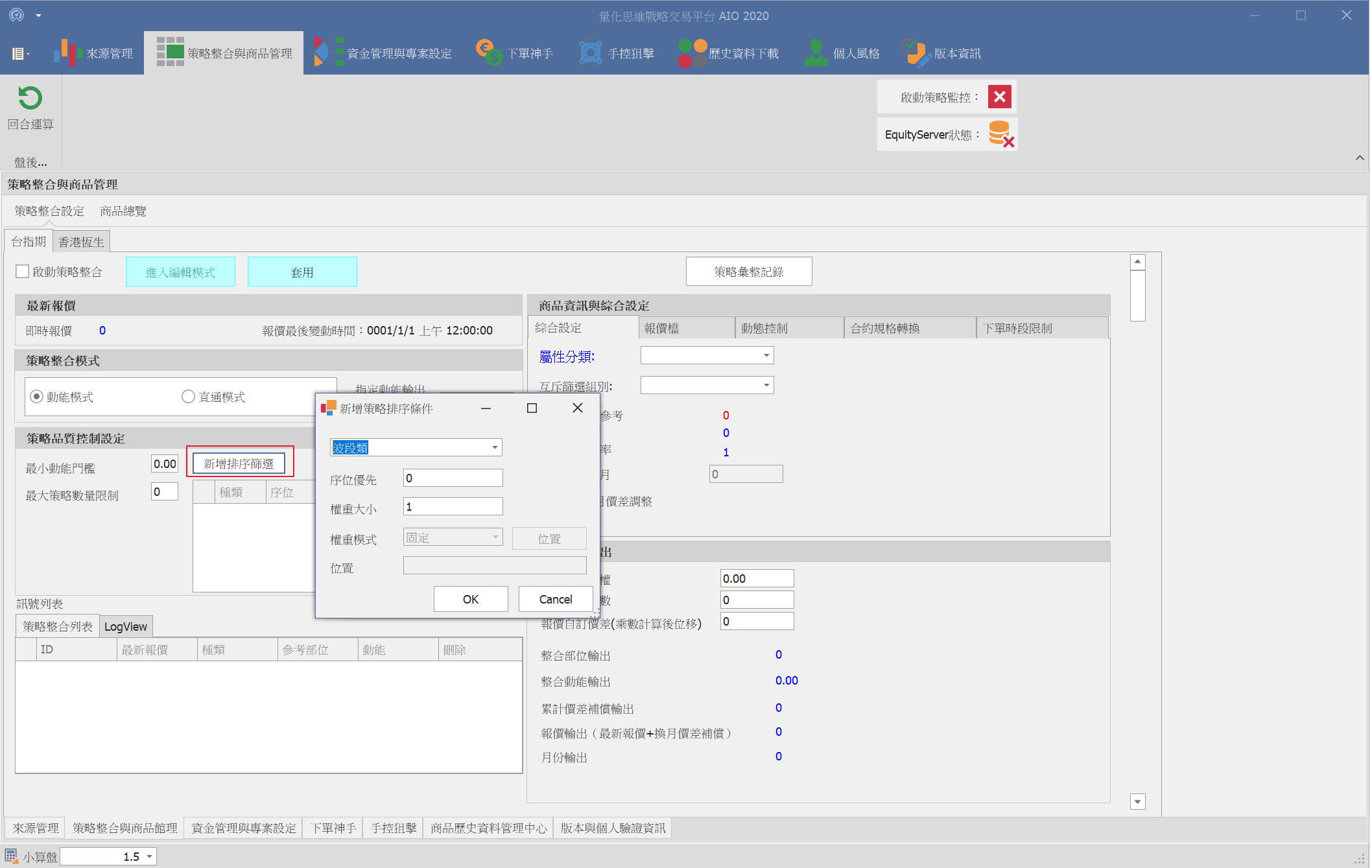The height and width of the screenshot is (868, 1372).
Task: Click the 來源管理 bar chart icon
Action: click(67, 53)
